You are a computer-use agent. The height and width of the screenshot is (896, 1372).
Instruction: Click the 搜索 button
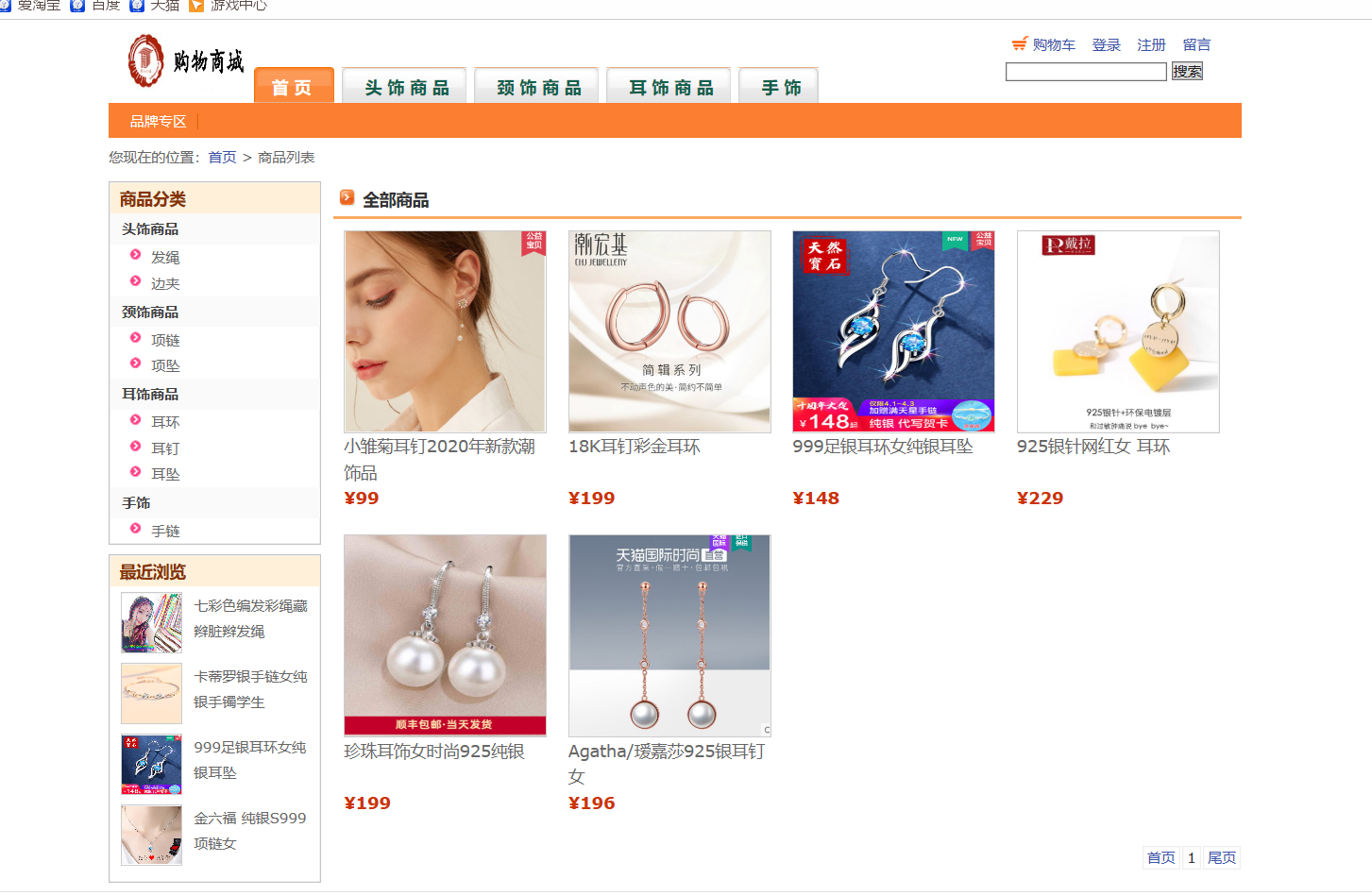click(x=1187, y=71)
